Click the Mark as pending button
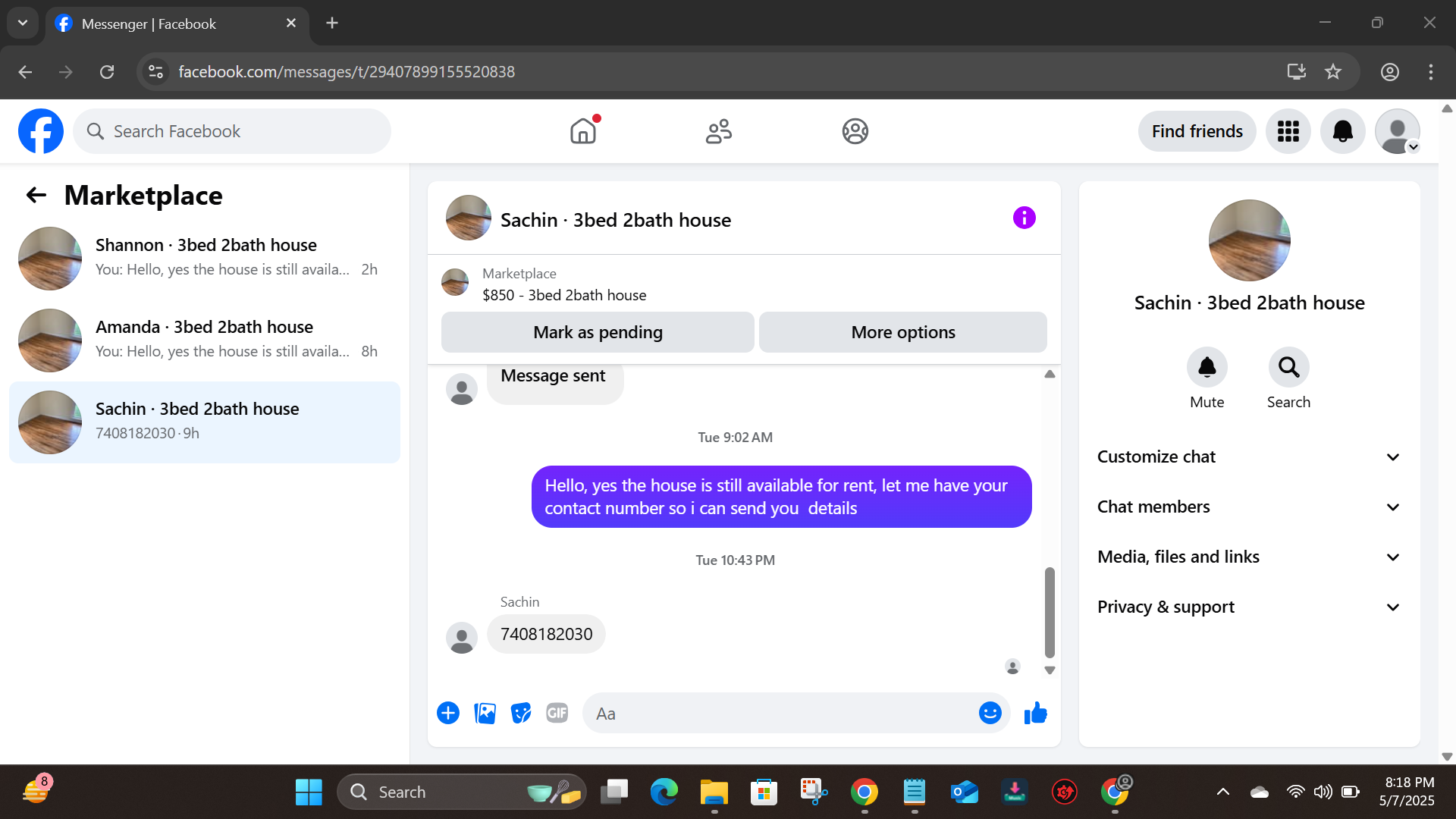 coord(598,332)
